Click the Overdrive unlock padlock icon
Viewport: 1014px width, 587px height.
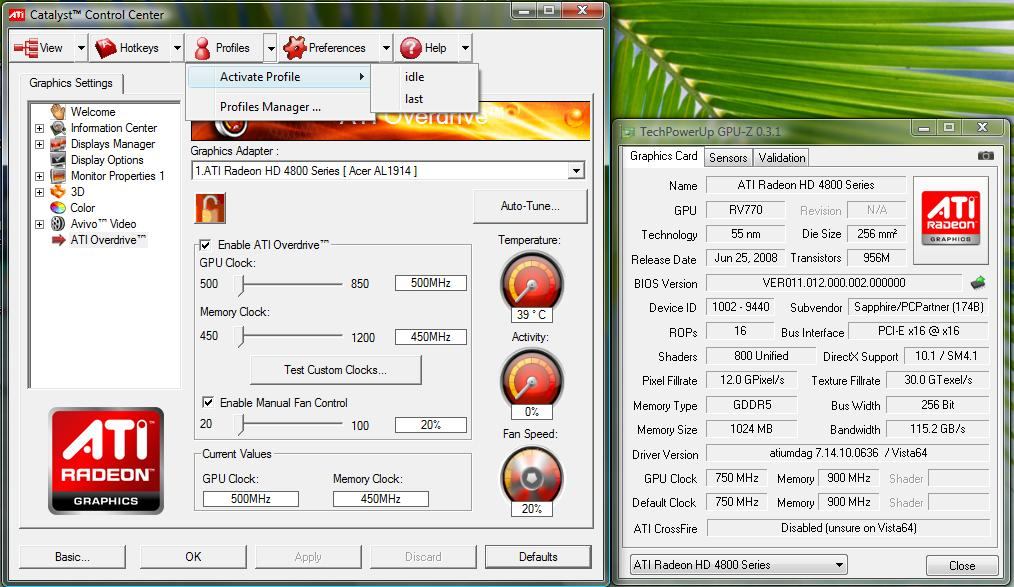[210, 208]
